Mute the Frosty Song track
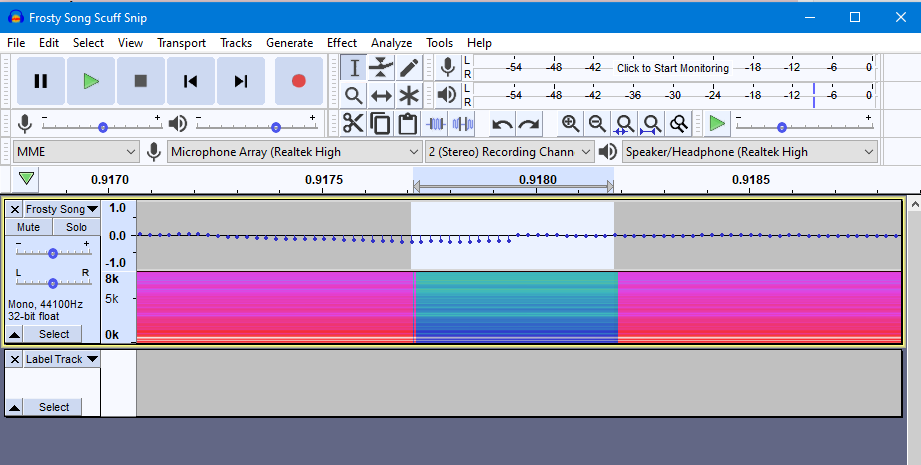The width and height of the screenshot is (921, 465). click(x=28, y=227)
